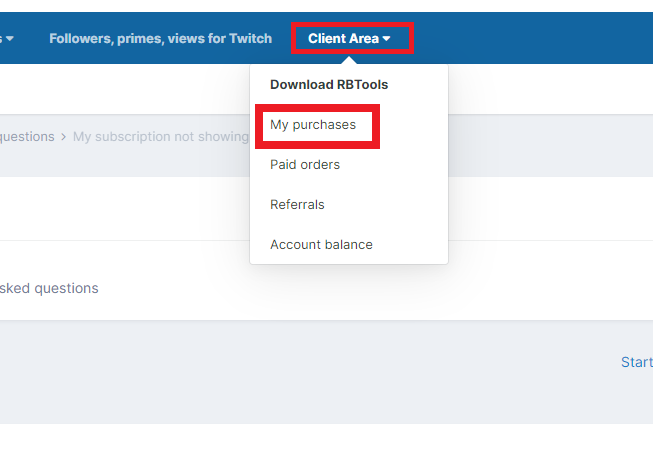
Task: Click 'My subscription not showing' breadcrumb text
Action: coord(160,137)
